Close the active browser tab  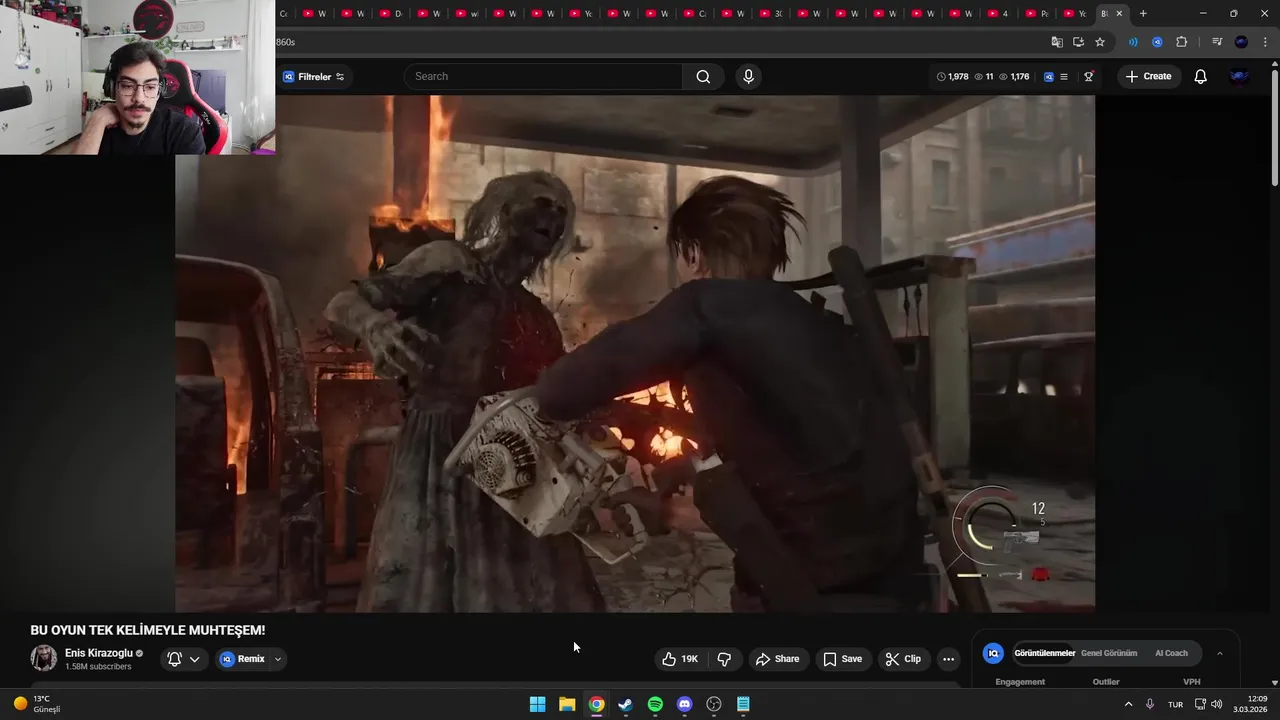(x=1119, y=14)
